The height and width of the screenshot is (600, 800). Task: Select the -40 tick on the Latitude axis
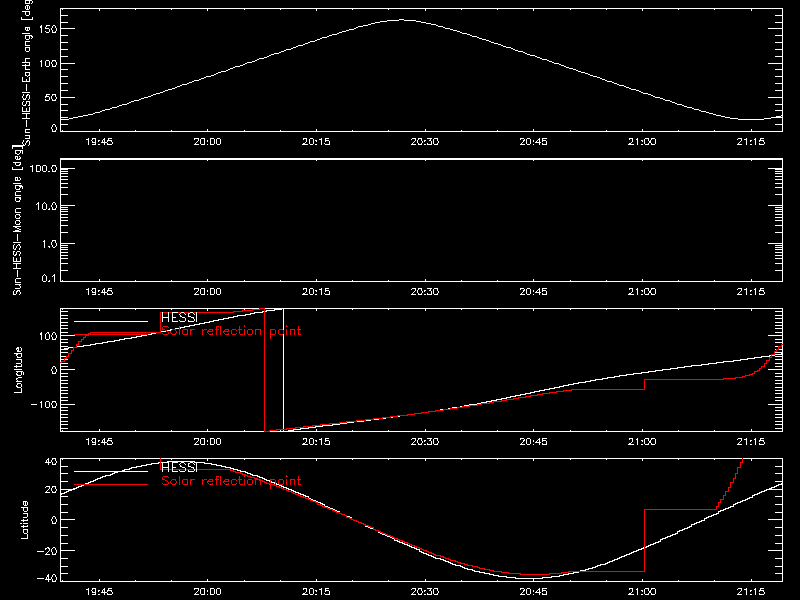click(x=48, y=578)
